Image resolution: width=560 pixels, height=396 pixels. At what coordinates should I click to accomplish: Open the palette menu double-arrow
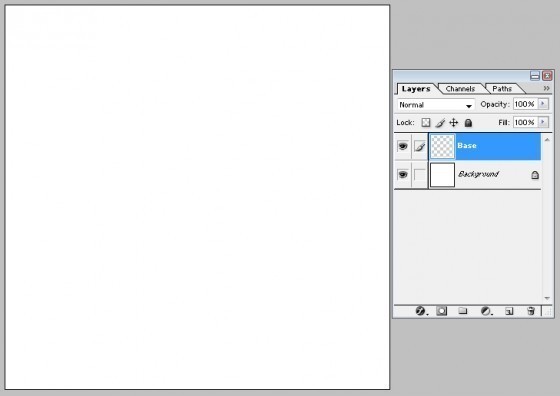coord(546,88)
